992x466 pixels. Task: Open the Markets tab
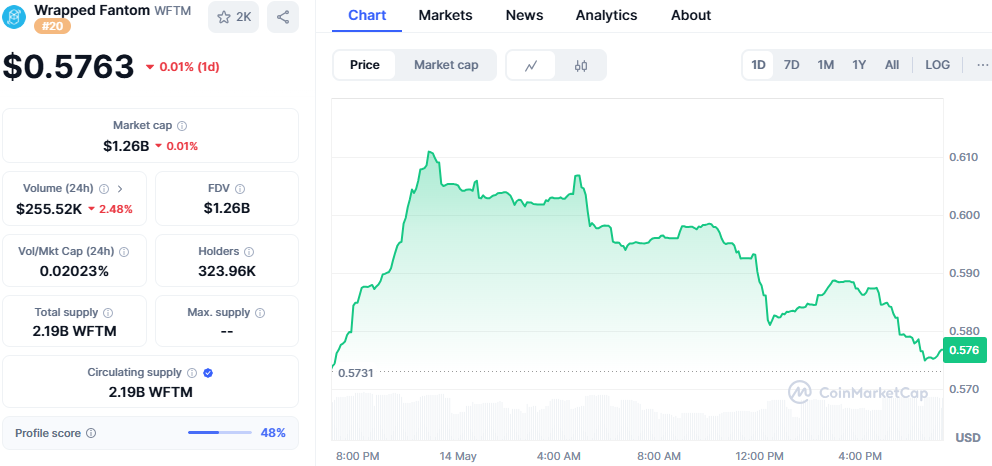[445, 15]
